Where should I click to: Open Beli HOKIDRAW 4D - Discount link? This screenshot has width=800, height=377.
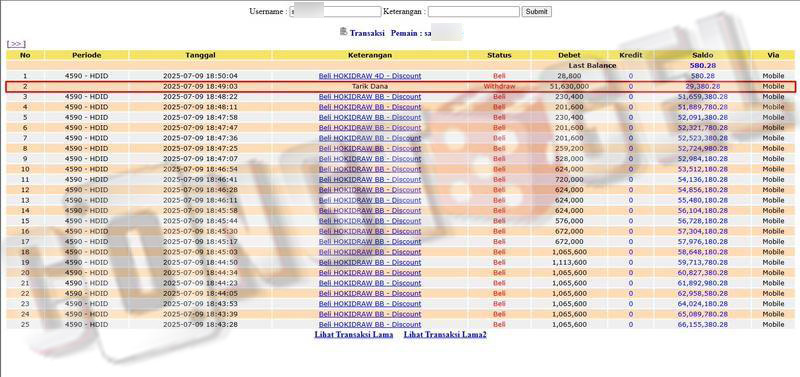(370, 76)
